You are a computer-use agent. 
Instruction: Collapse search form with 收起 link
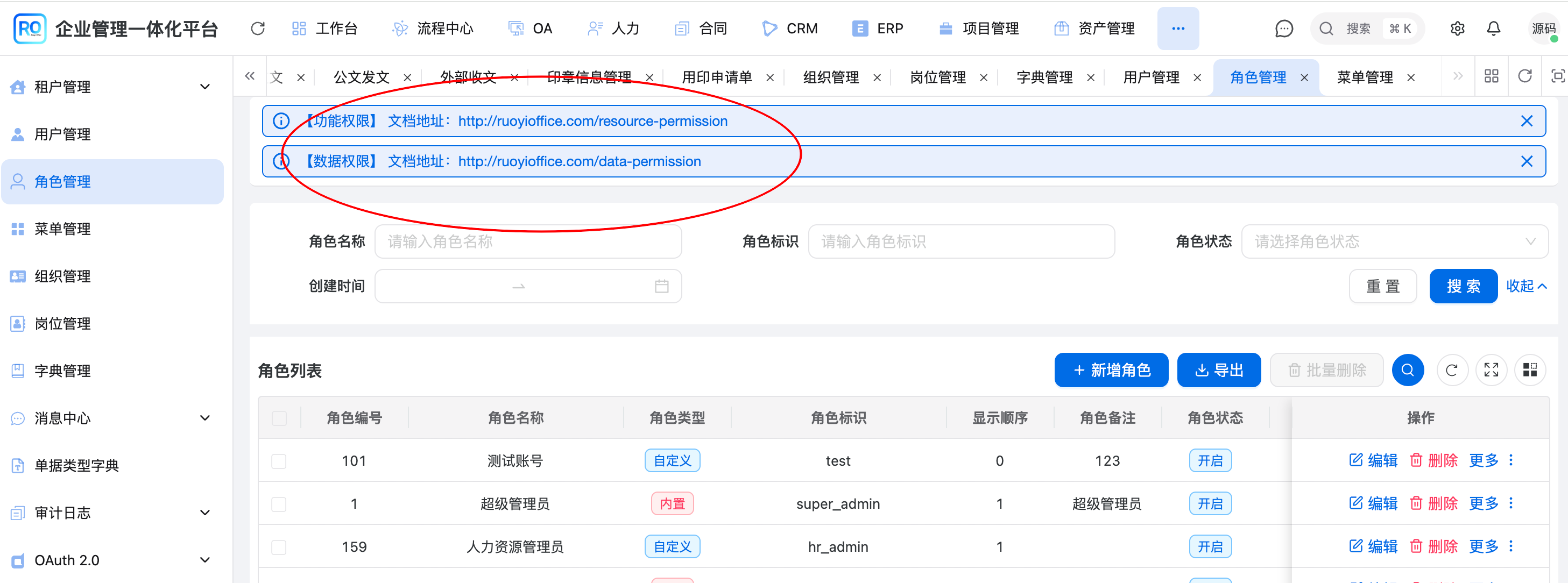coord(1526,286)
